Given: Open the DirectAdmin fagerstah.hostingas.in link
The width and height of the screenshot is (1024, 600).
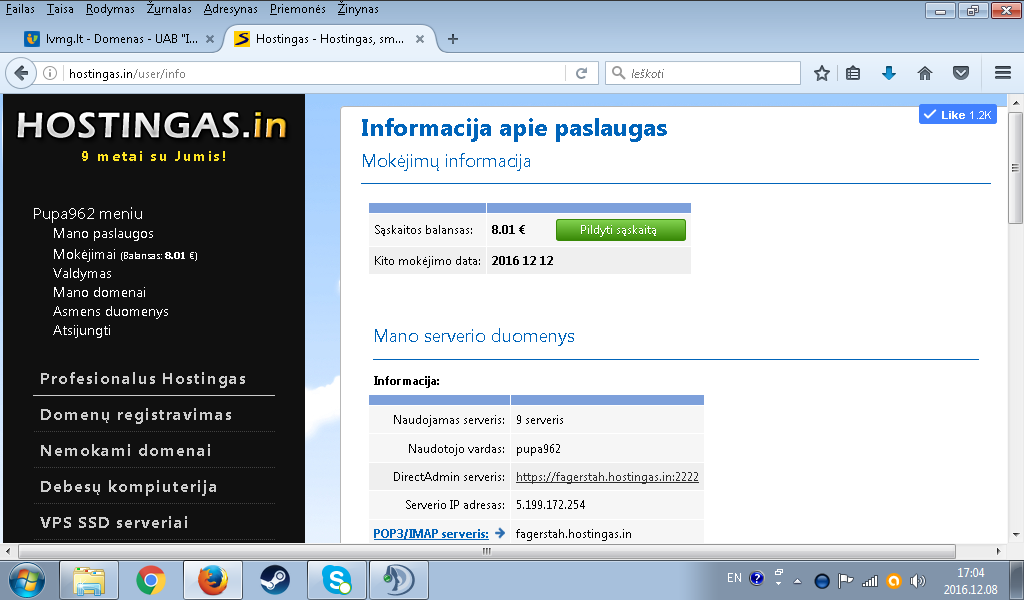Looking at the screenshot, I should coord(607,477).
